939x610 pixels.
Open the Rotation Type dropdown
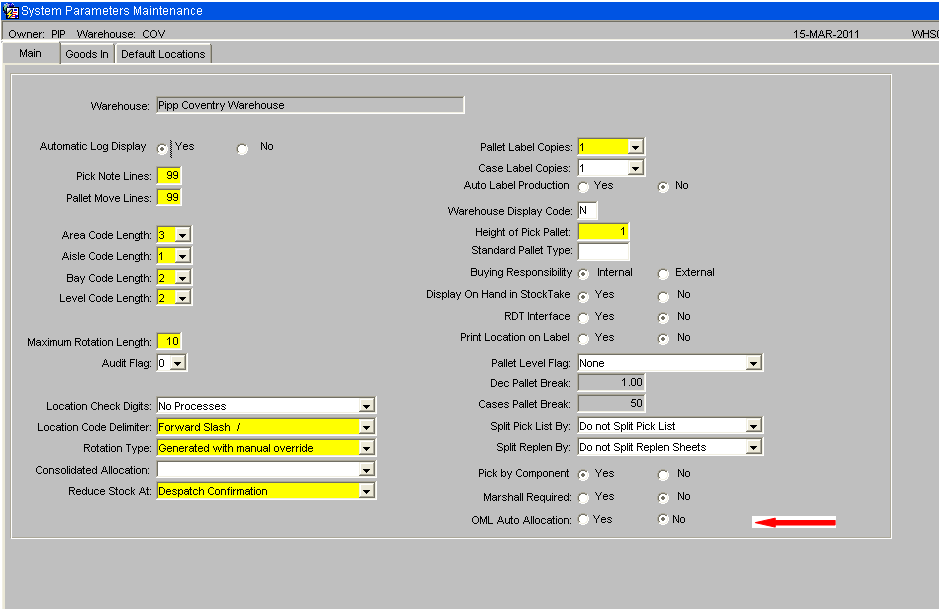pos(366,448)
